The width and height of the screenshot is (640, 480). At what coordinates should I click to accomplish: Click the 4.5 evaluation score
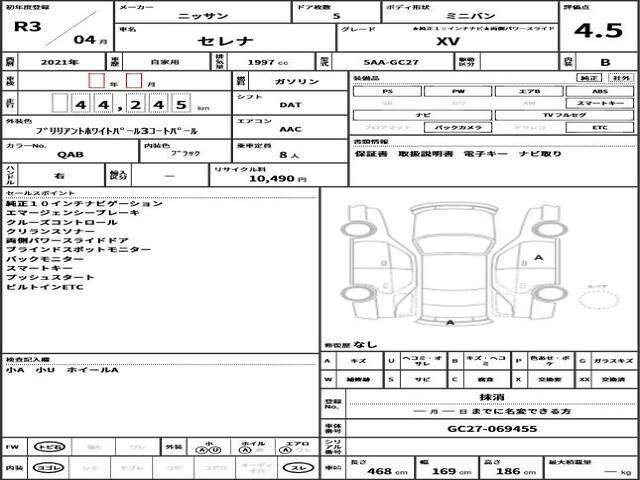[x=605, y=28]
